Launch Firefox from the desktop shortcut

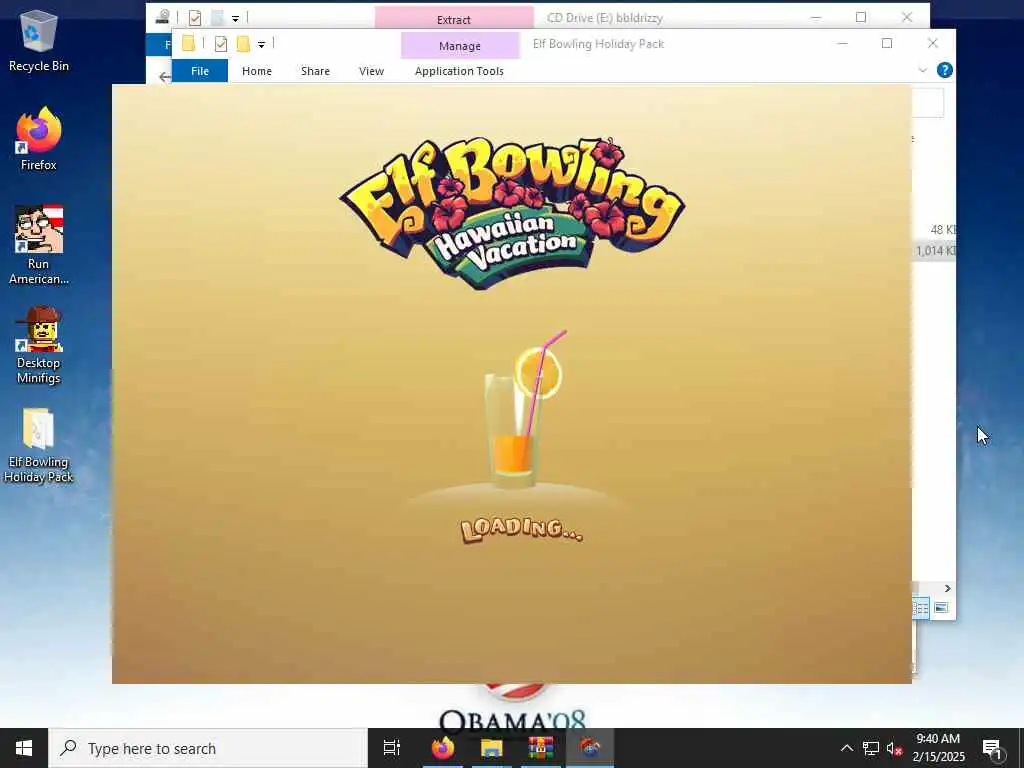click(x=39, y=139)
